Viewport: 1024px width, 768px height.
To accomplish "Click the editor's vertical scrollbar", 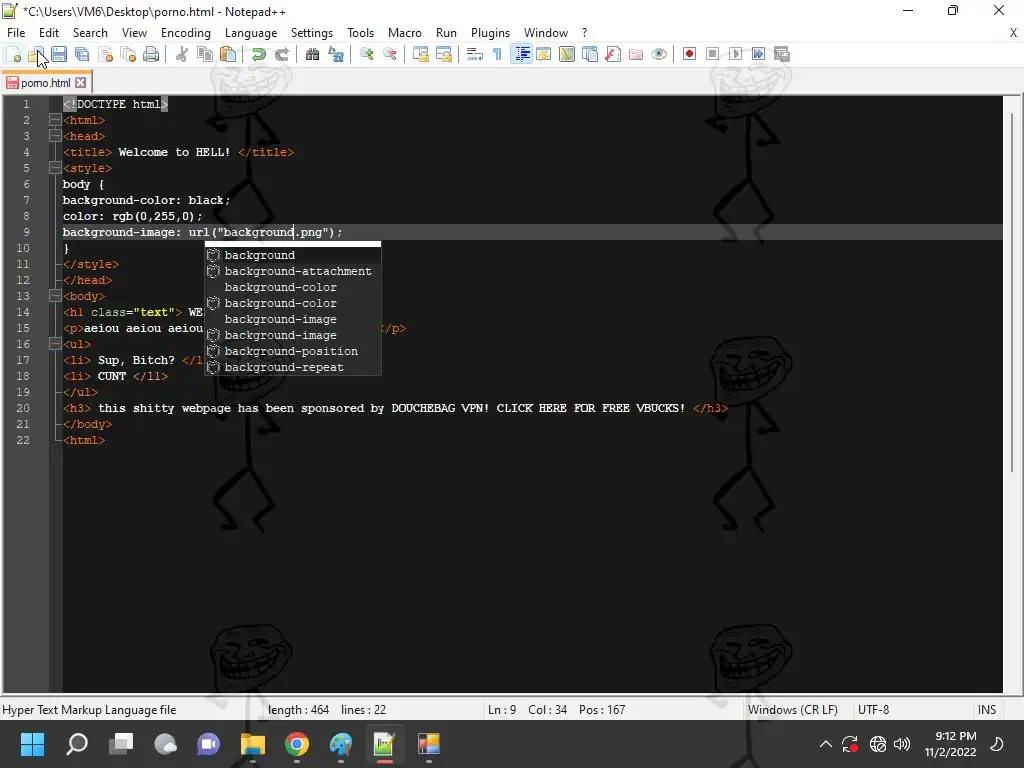I will [1012, 291].
